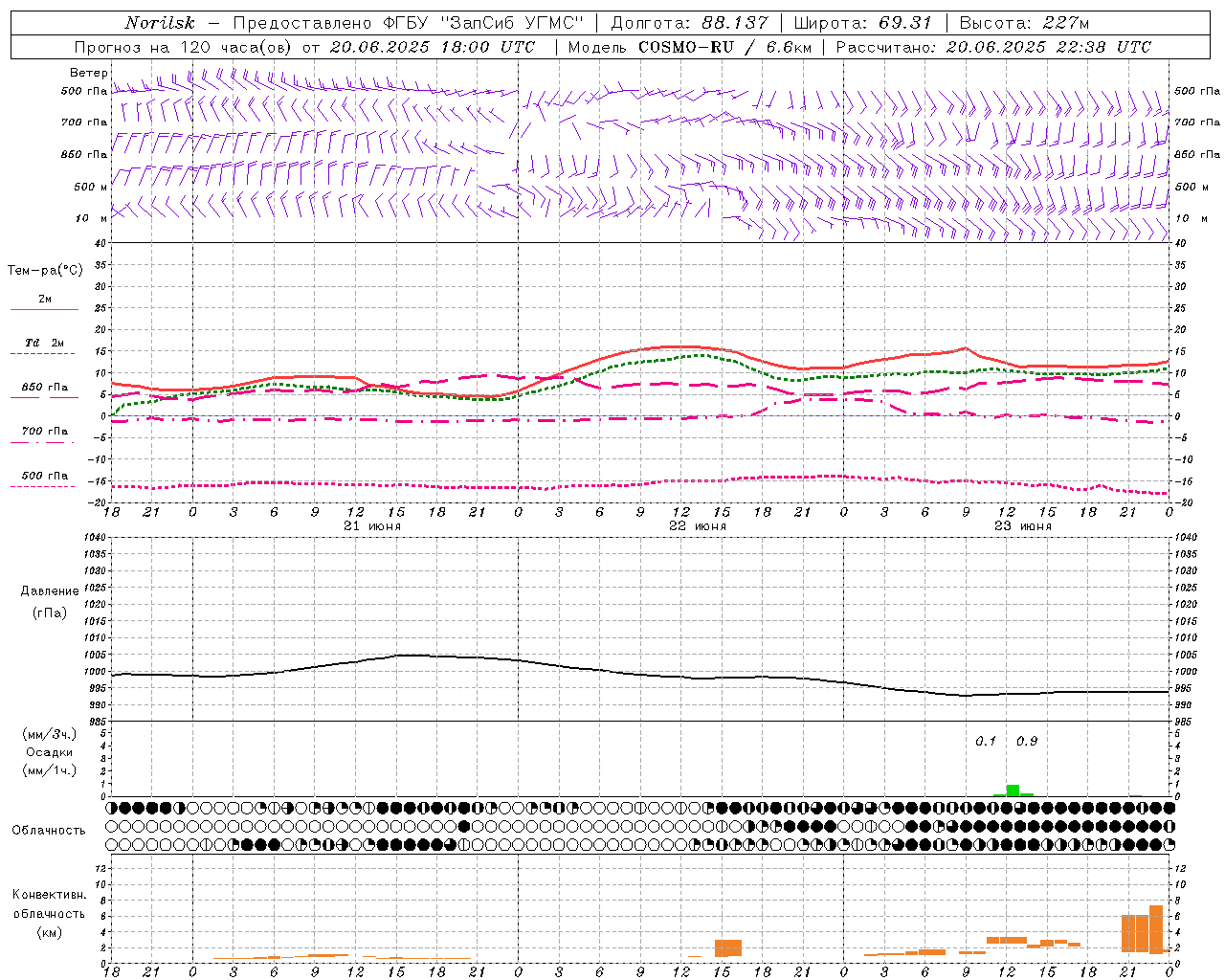The width and height of the screenshot is (1225, 980).
Task: Click the tallest green precipitation bar
Action: pyautogui.click(x=1013, y=791)
